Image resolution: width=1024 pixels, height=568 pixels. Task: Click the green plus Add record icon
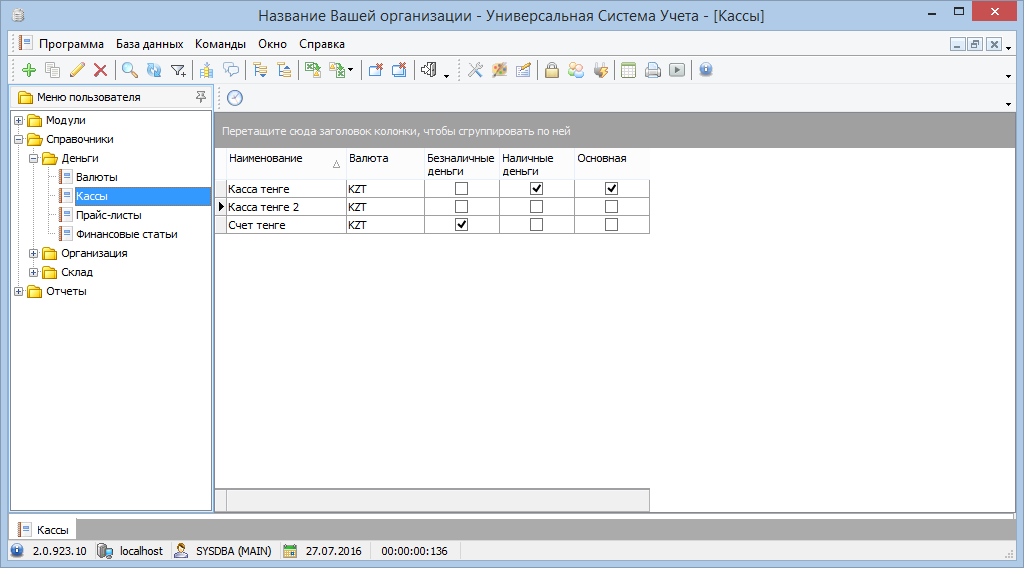point(28,70)
